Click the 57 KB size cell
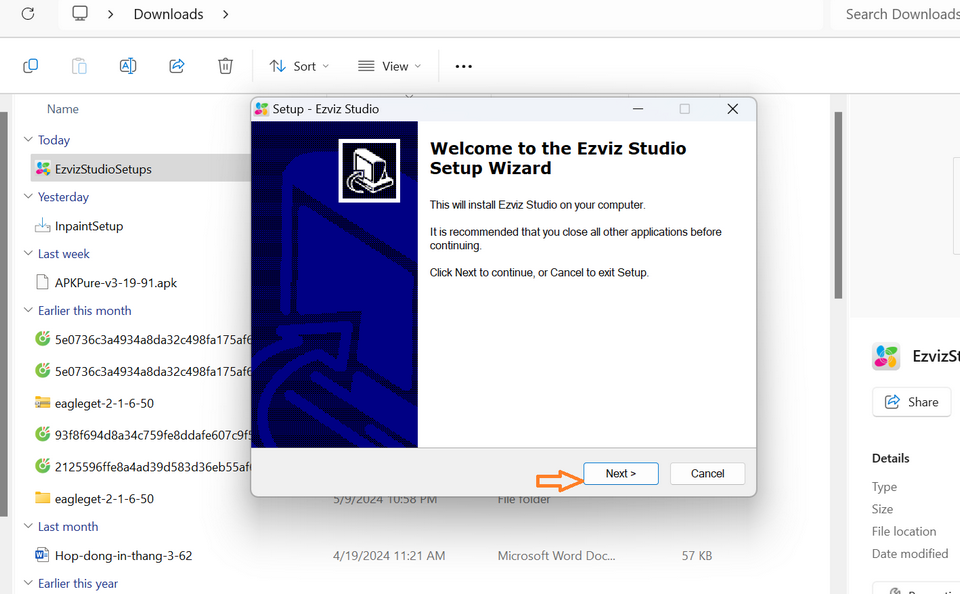Screen dimensions: 960x594 click(x=697, y=555)
